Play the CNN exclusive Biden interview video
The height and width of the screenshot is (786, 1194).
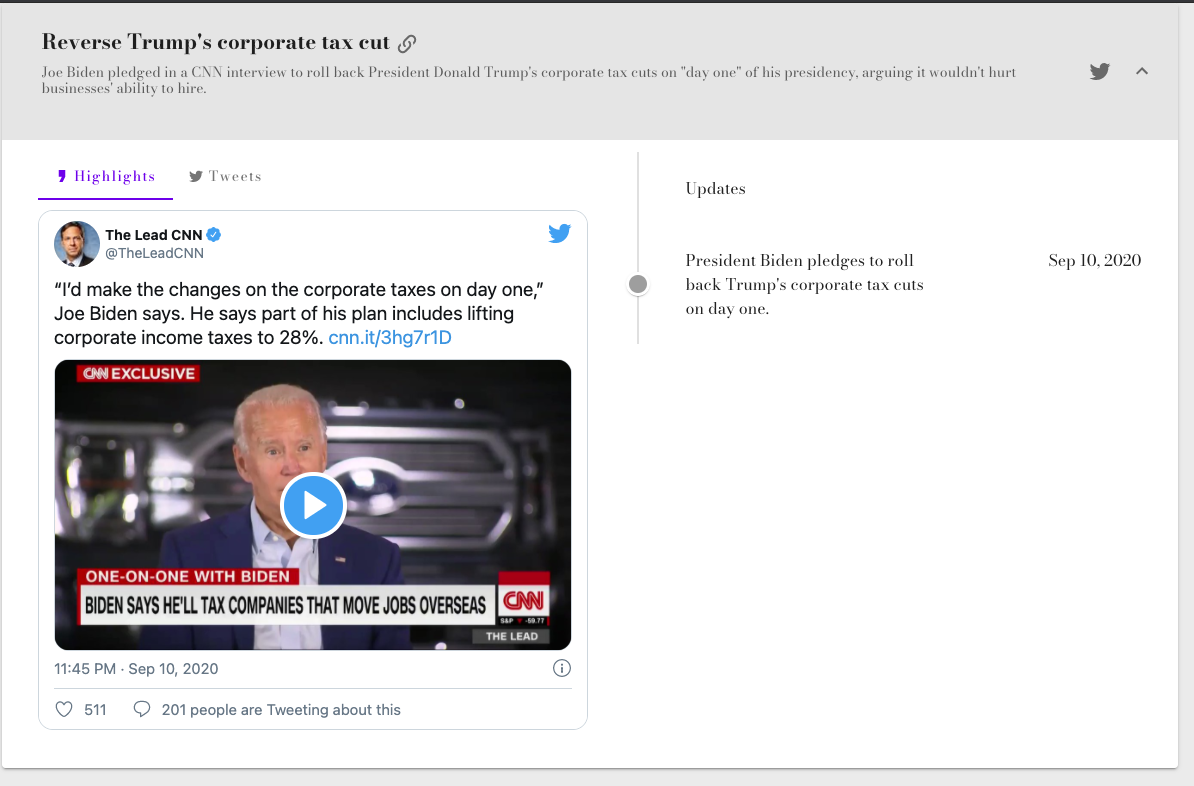point(313,505)
